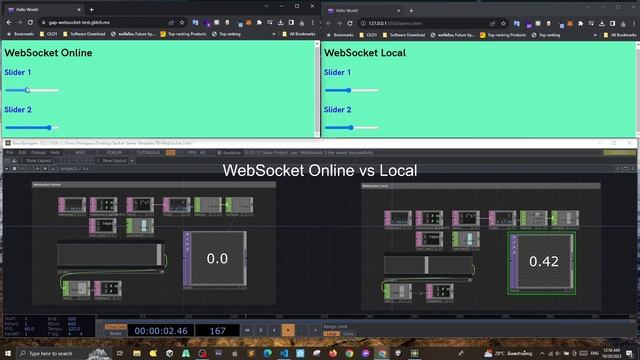Click Slider 2 on WebSocket Local page

point(351,128)
